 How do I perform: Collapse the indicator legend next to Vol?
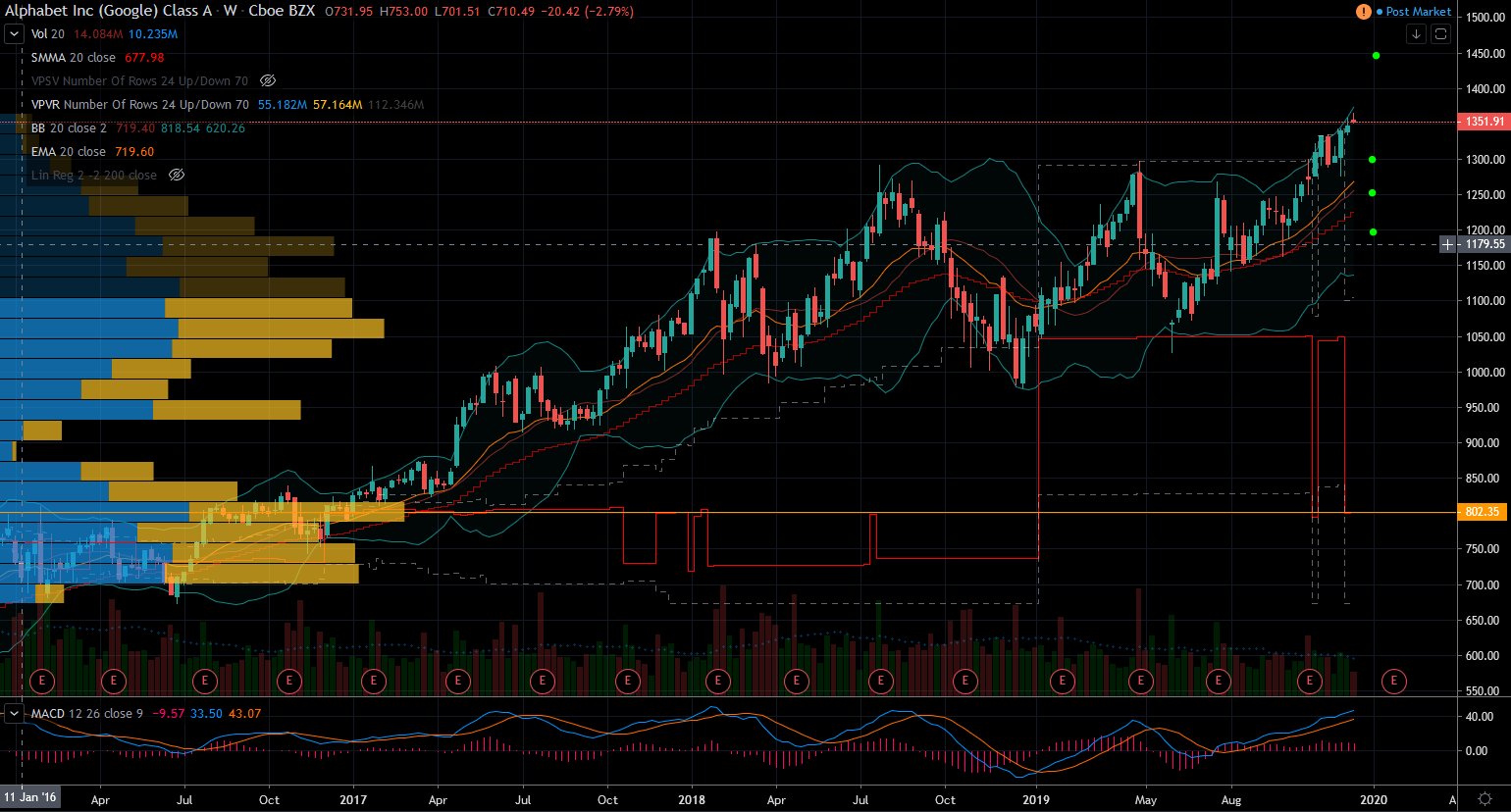pyautogui.click(x=14, y=34)
